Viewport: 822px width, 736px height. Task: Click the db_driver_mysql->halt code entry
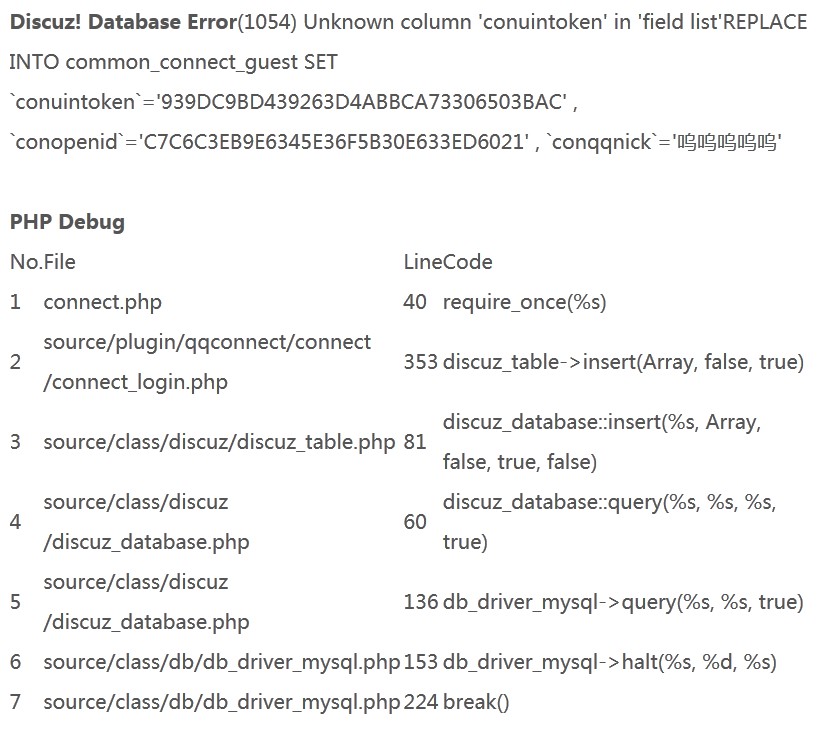click(x=609, y=662)
